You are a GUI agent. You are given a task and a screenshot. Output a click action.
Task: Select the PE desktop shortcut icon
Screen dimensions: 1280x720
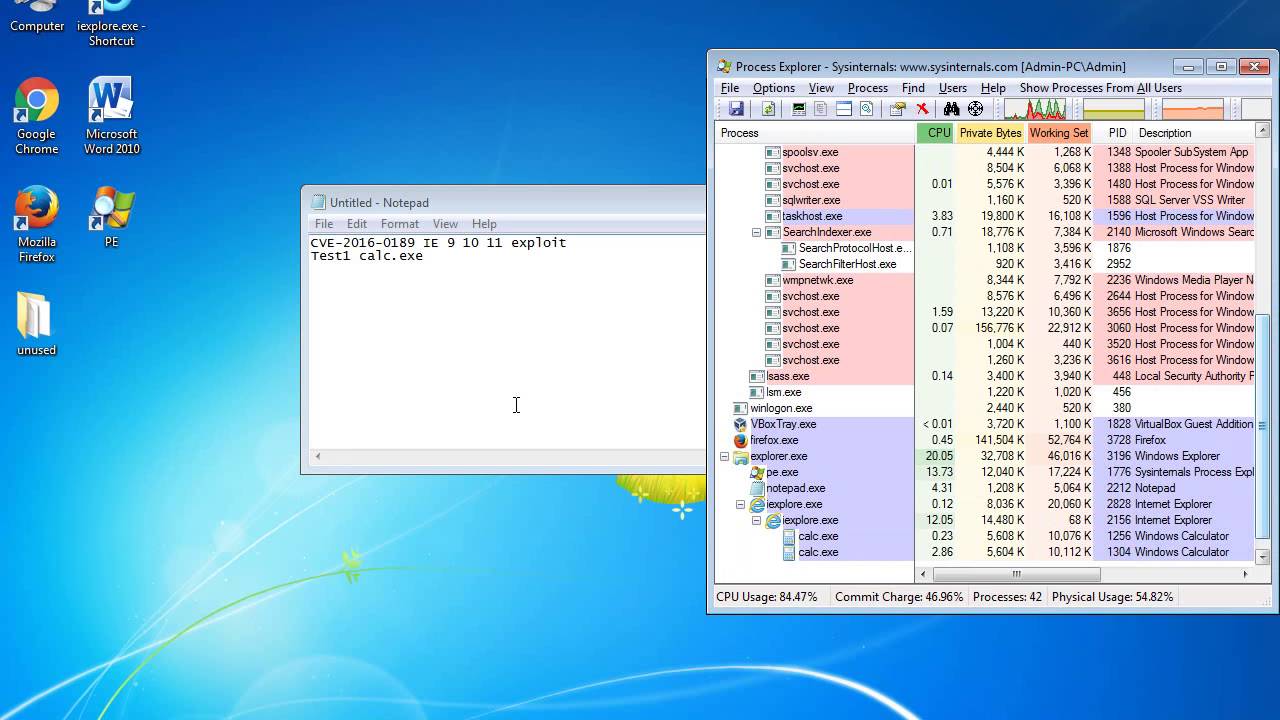tap(111, 217)
